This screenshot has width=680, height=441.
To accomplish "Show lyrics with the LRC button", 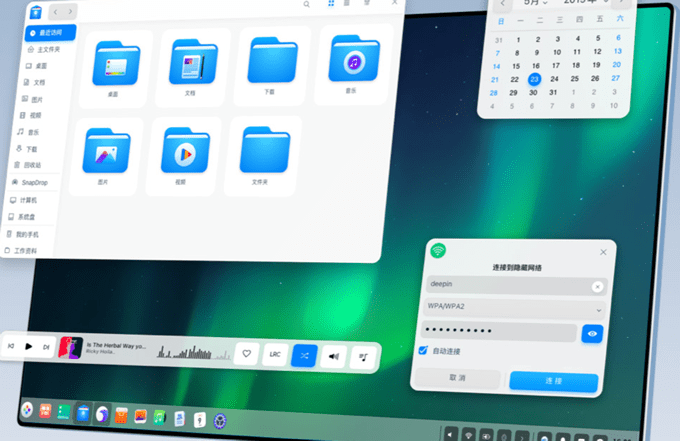I will tap(275, 355).
